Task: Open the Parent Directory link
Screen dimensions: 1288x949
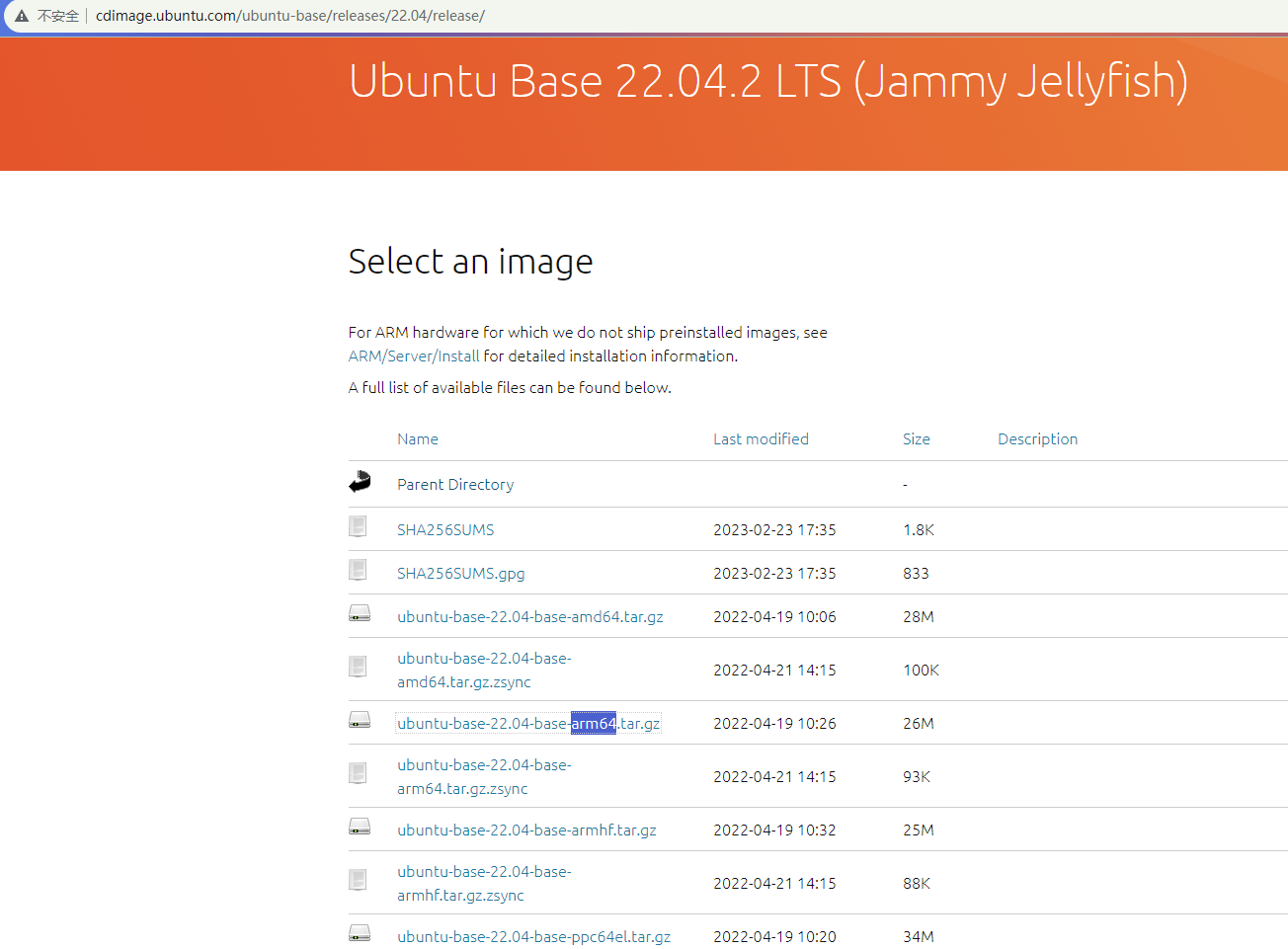Action: click(x=455, y=485)
